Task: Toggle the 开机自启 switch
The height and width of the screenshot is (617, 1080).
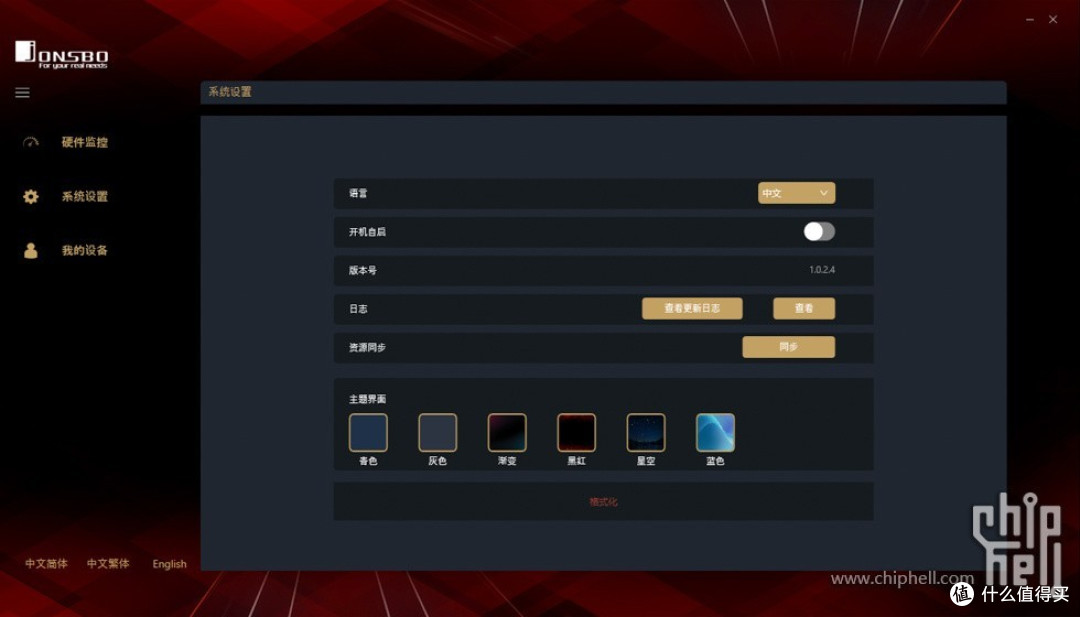Action: [x=819, y=231]
